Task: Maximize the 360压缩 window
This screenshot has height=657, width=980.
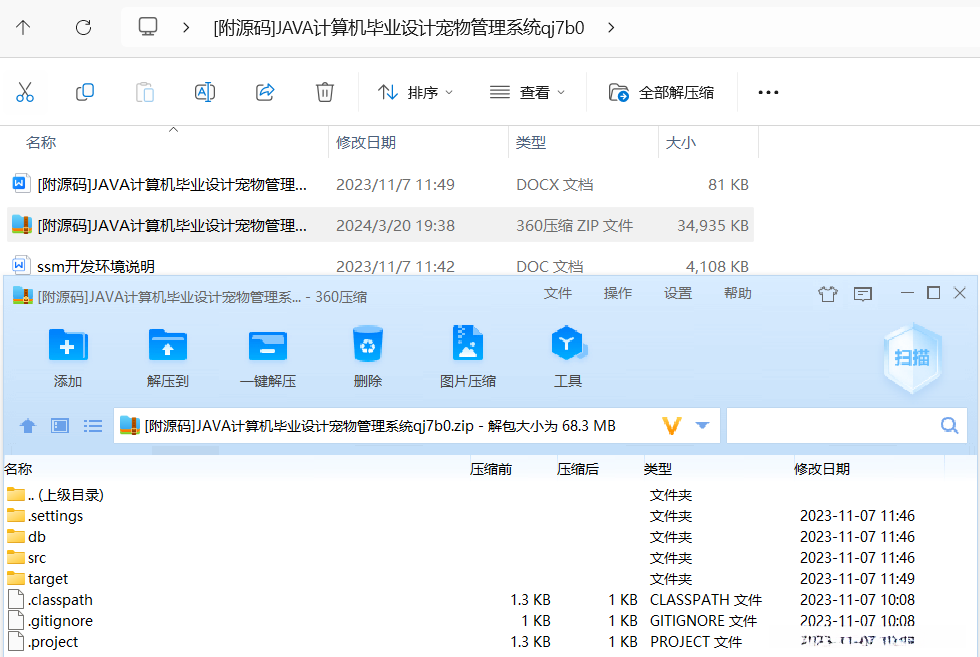Action: click(934, 293)
